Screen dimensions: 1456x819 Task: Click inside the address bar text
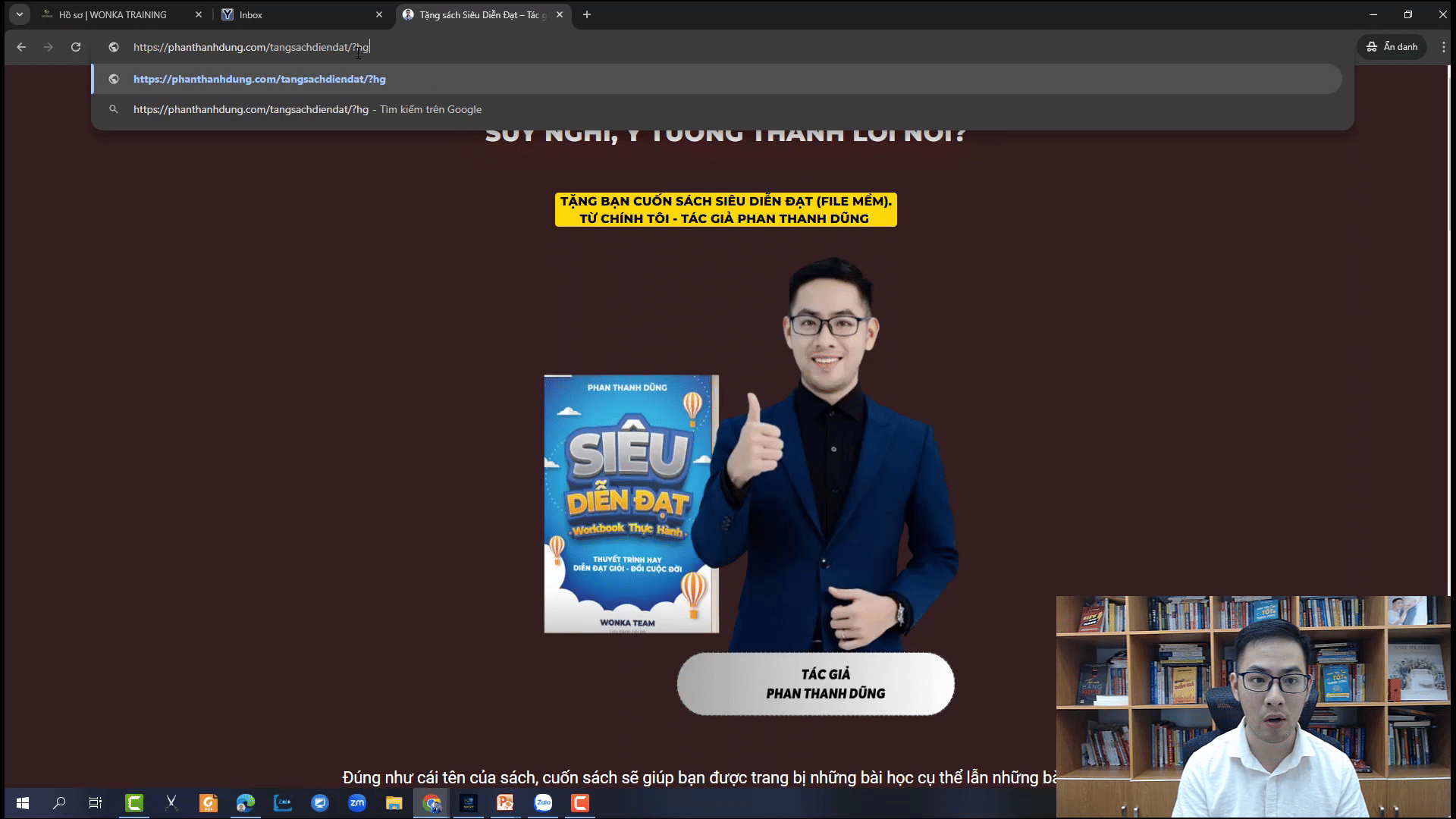tap(250, 47)
